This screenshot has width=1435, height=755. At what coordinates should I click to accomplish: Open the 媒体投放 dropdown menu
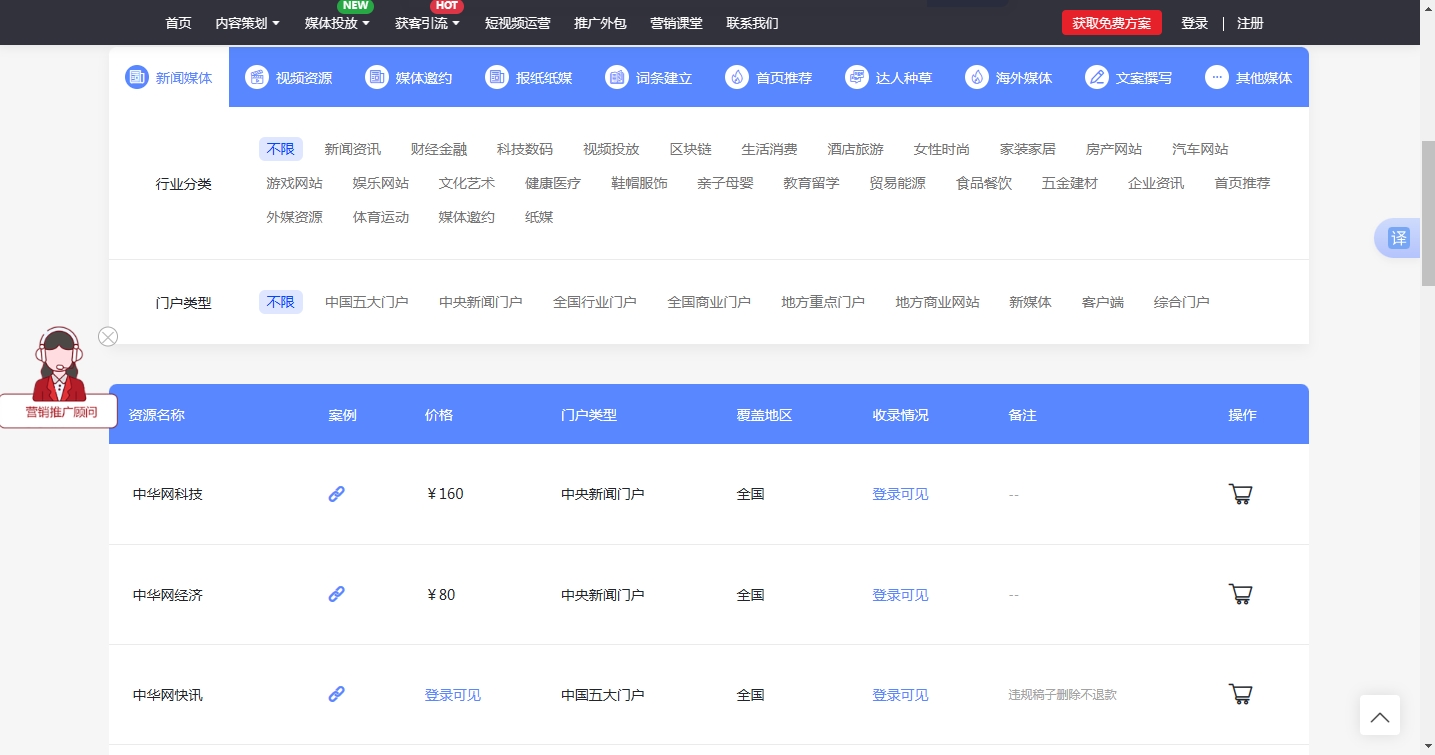[x=335, y=23]
